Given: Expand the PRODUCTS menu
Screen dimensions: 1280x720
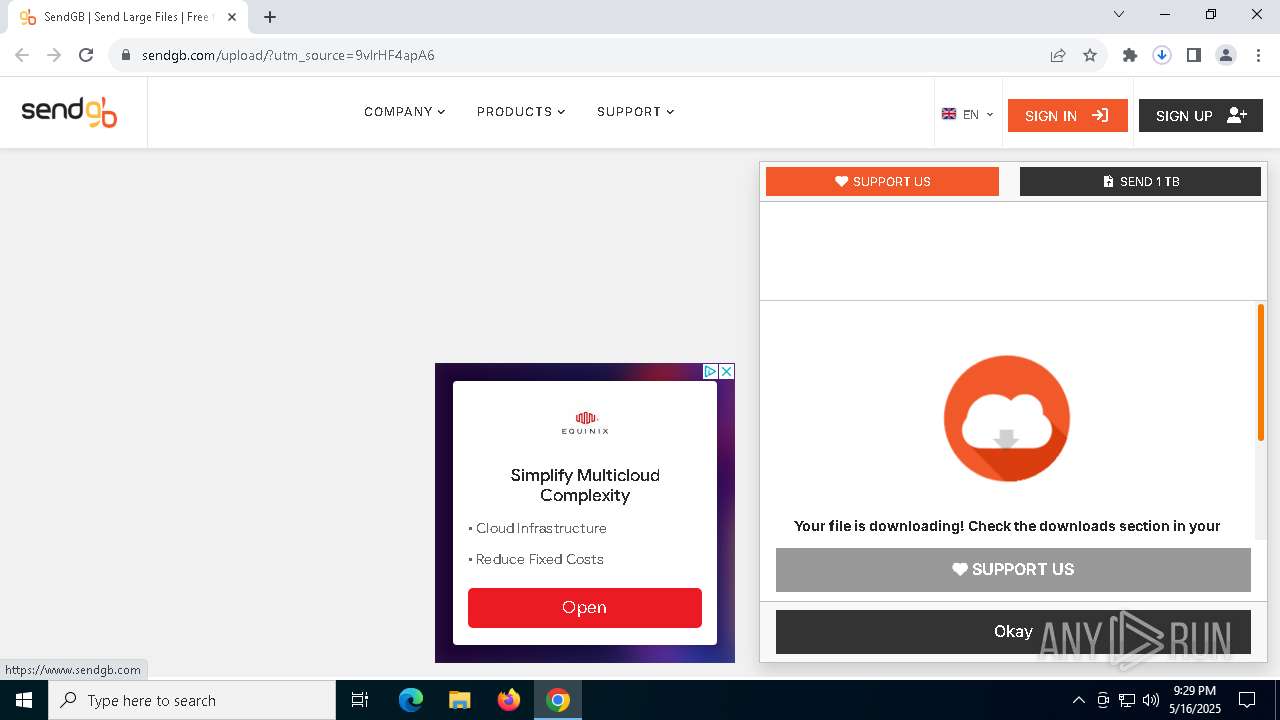Looking at the screenshot, I should [x=521, y=112].
